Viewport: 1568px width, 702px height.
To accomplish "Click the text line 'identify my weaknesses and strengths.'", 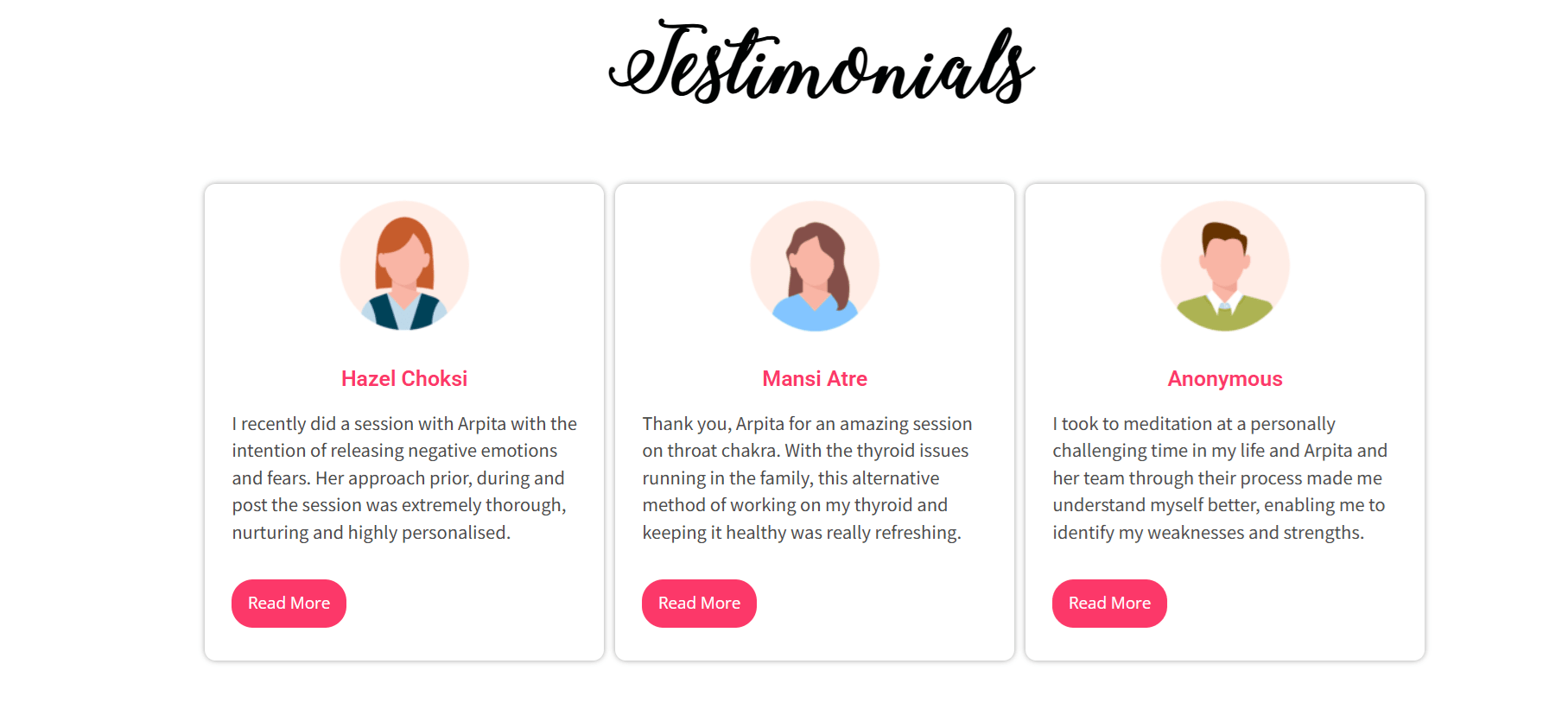I will pos(1209,533).
